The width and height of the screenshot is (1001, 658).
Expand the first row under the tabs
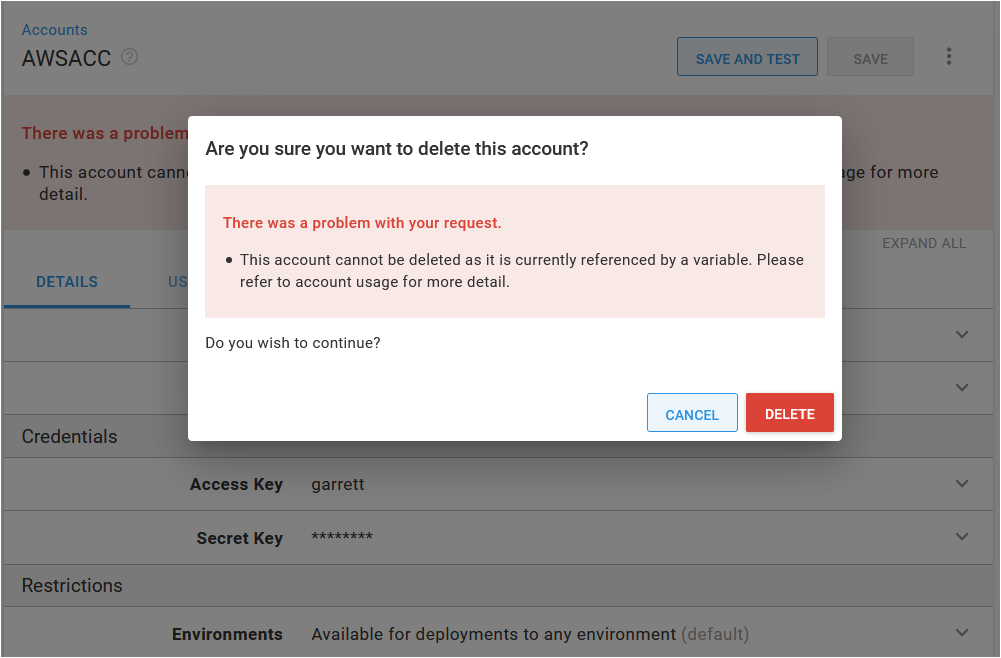961,334
